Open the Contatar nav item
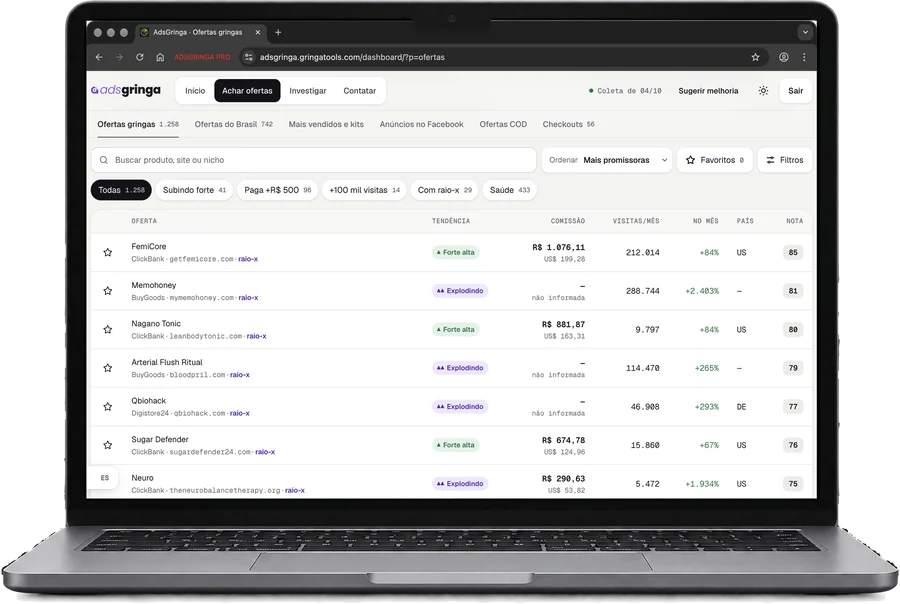900x604 pixels. [x=360, y=91]
